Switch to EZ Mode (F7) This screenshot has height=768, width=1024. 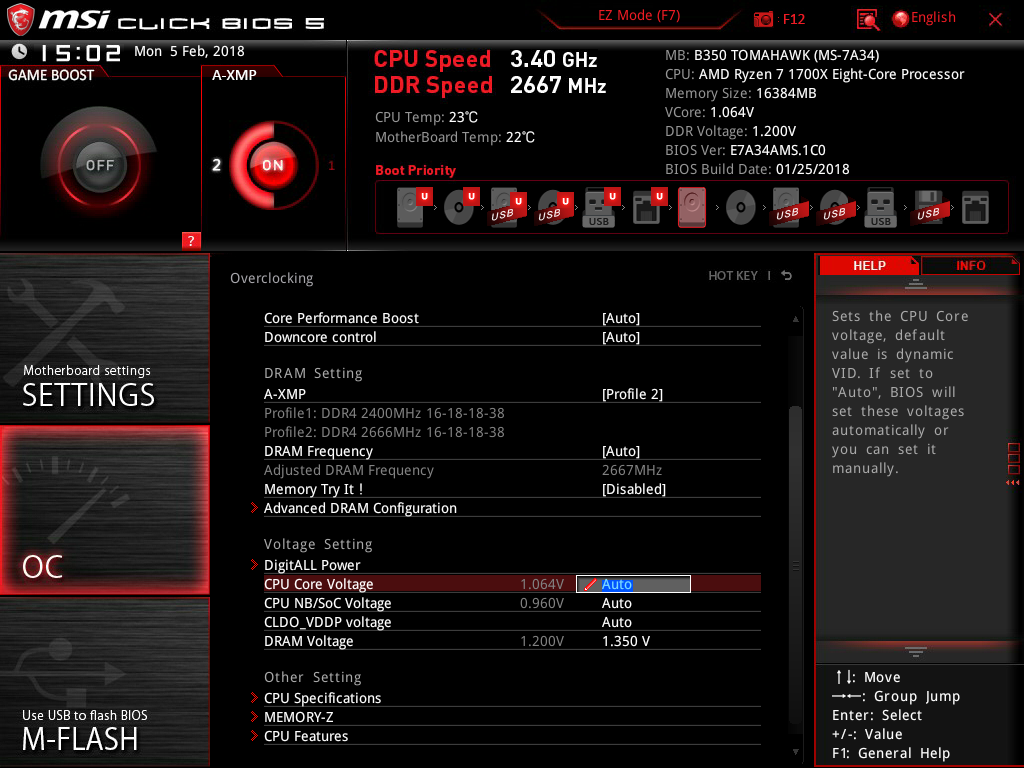(639, 16)
